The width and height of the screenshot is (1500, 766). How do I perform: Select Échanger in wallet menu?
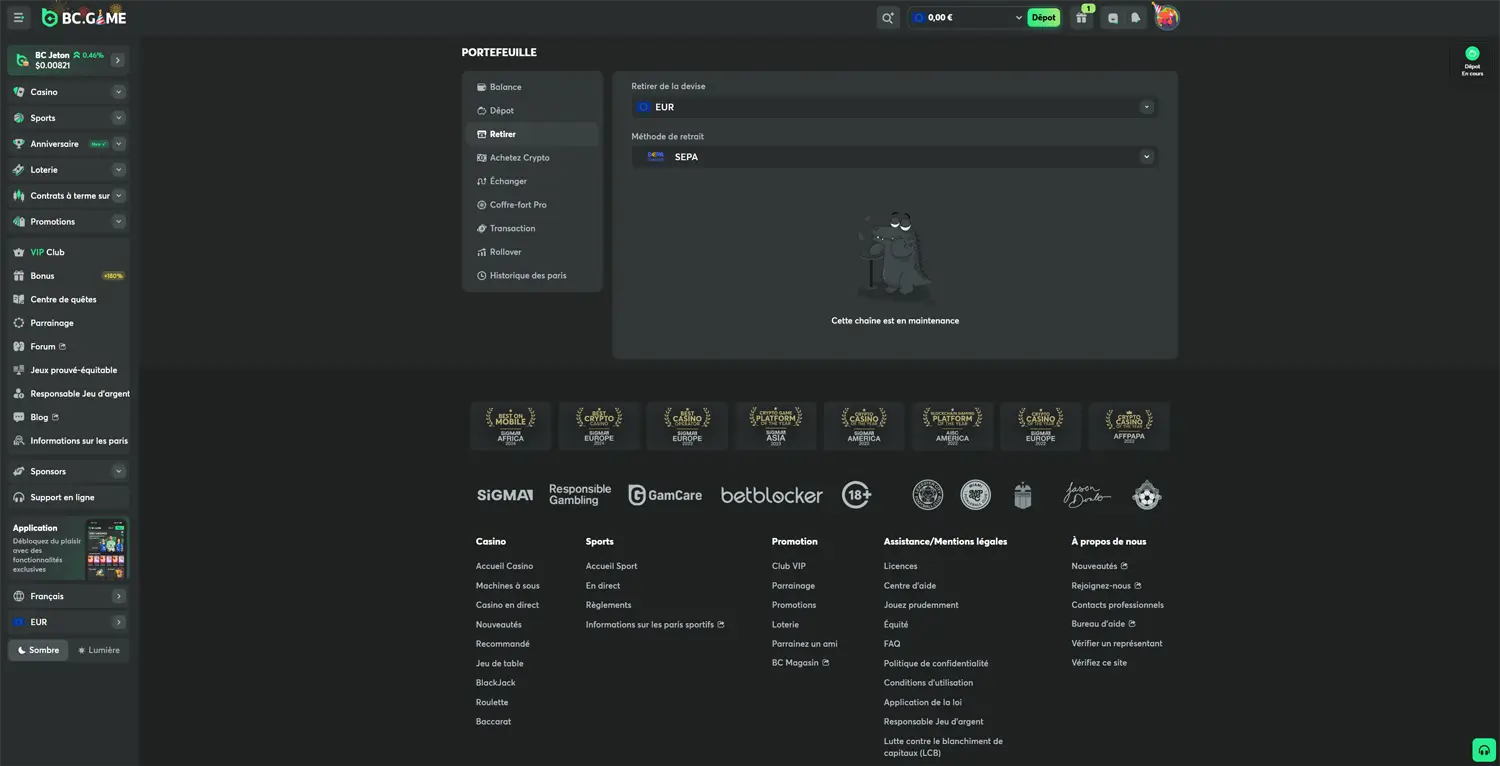[508, 181]
